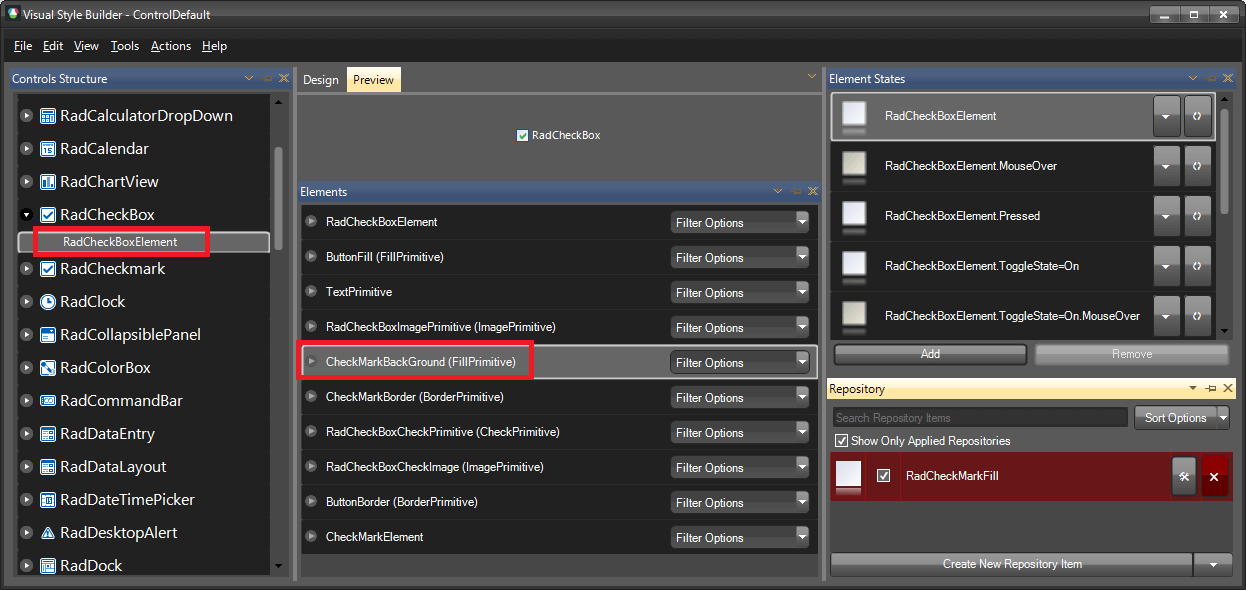Click the edit icon beside RadCheckBoxElement state
1246x590 pixels.
pyautogui.click(x=1196, y=115)
